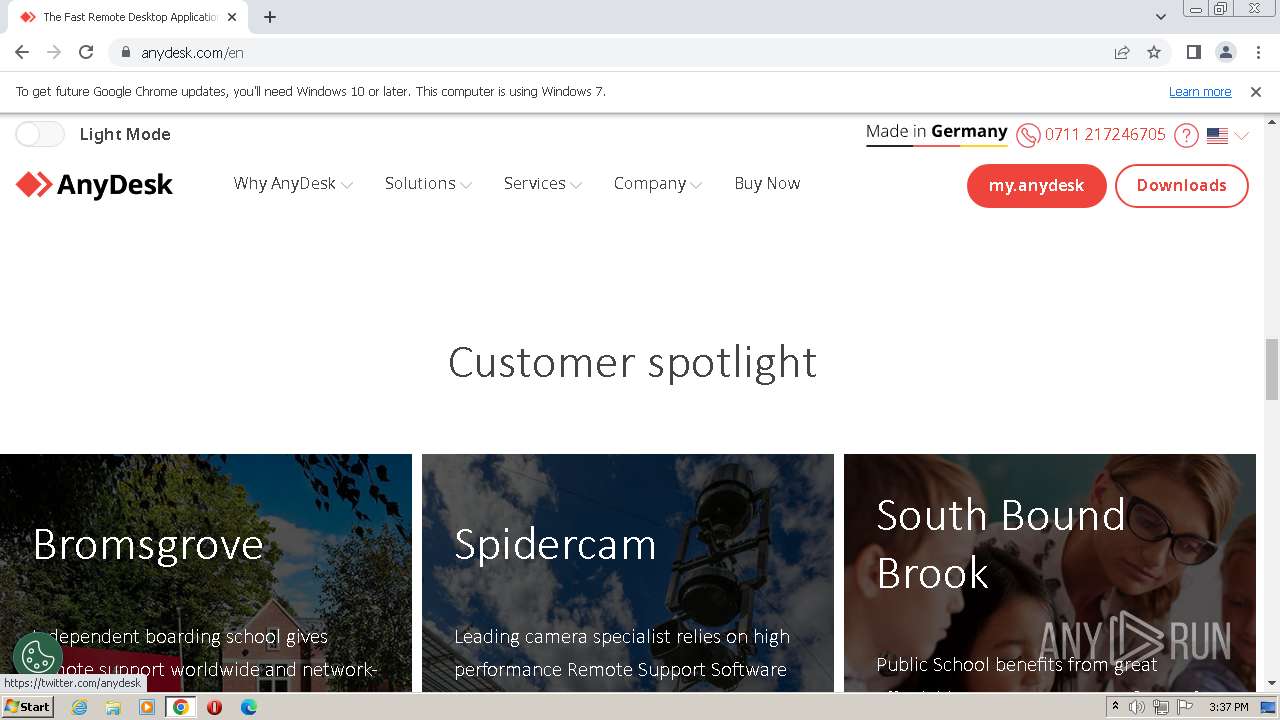Click the page vertical scrollbar thumb

click(1272, 368)
